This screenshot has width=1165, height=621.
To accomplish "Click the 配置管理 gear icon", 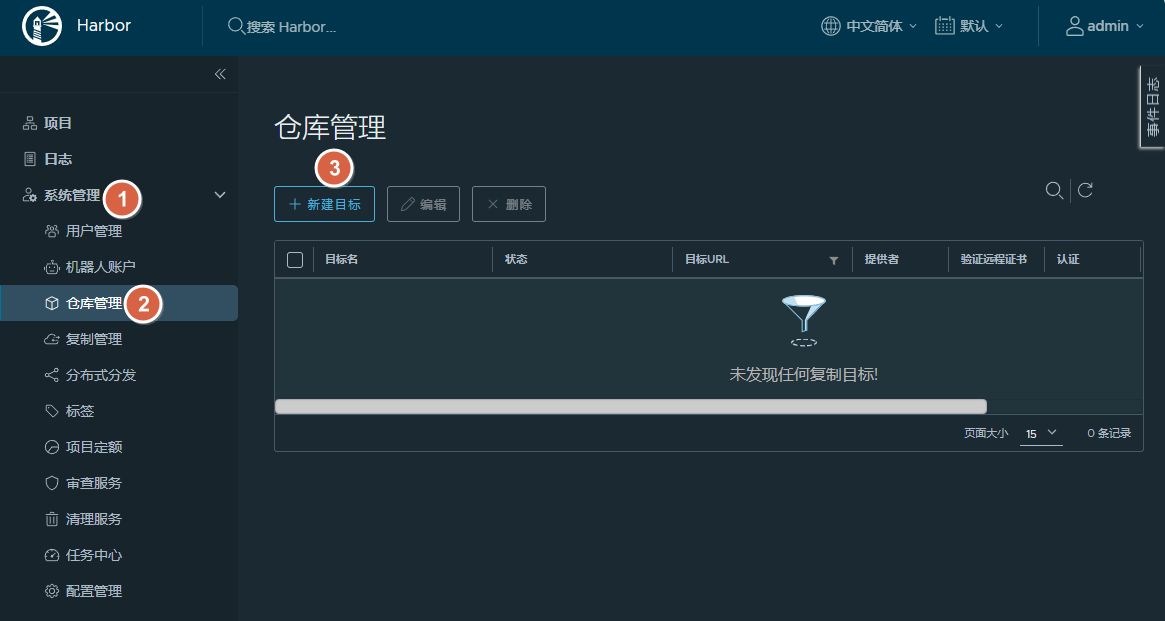I will (51, 591).
